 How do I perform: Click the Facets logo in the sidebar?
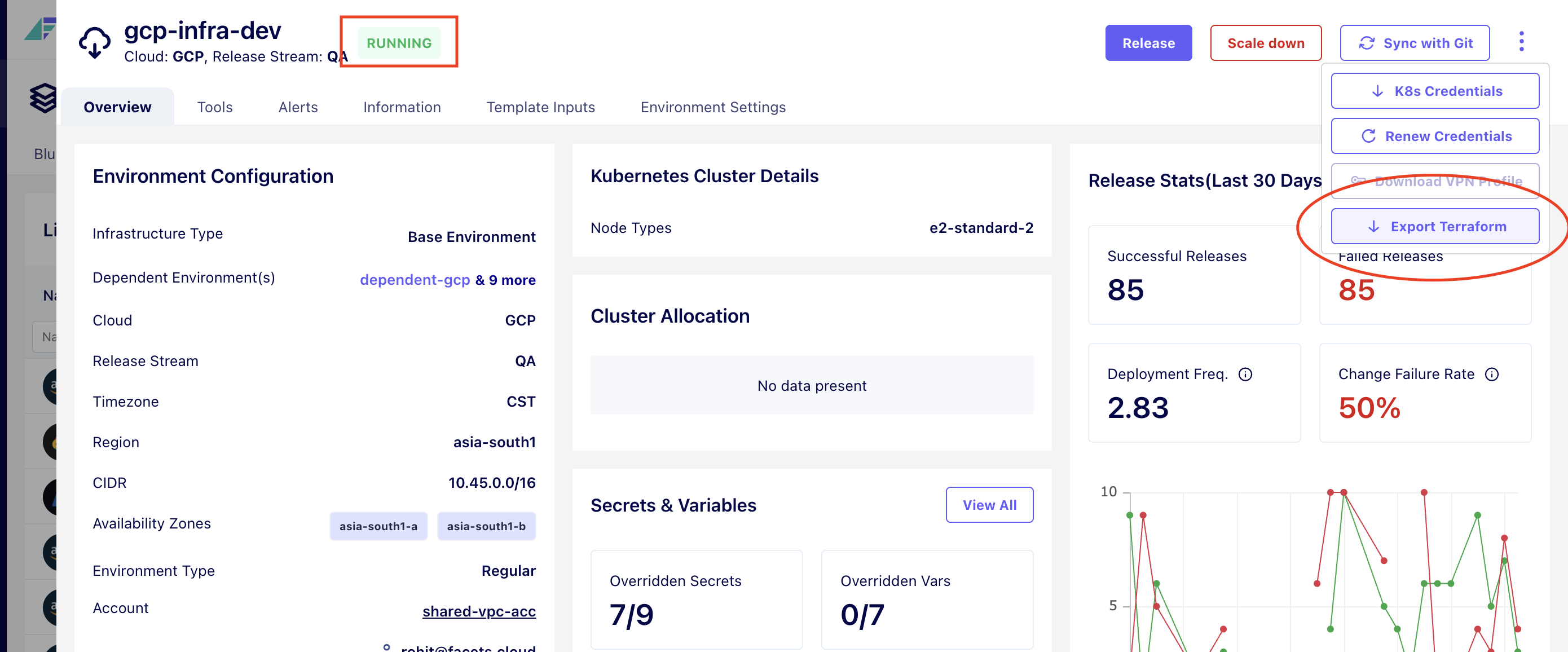coord(40,29)
